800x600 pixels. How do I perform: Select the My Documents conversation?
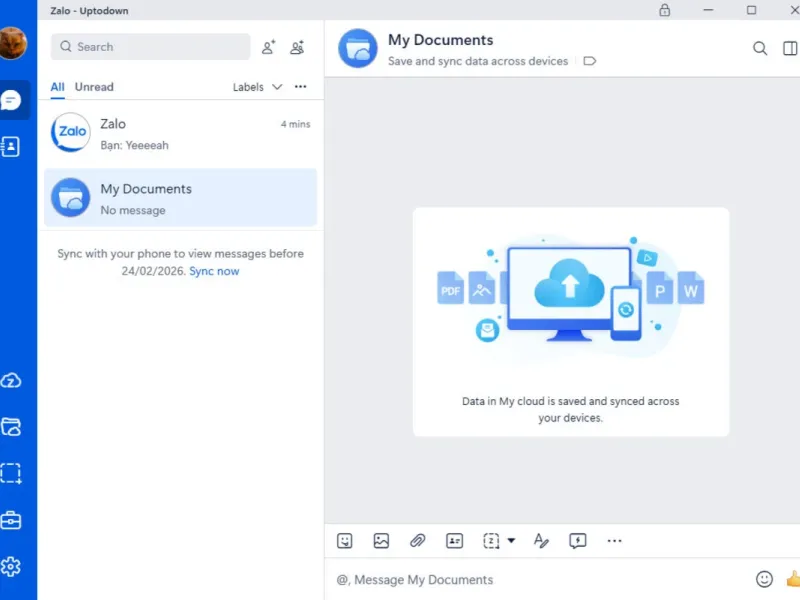pos(181,197)
